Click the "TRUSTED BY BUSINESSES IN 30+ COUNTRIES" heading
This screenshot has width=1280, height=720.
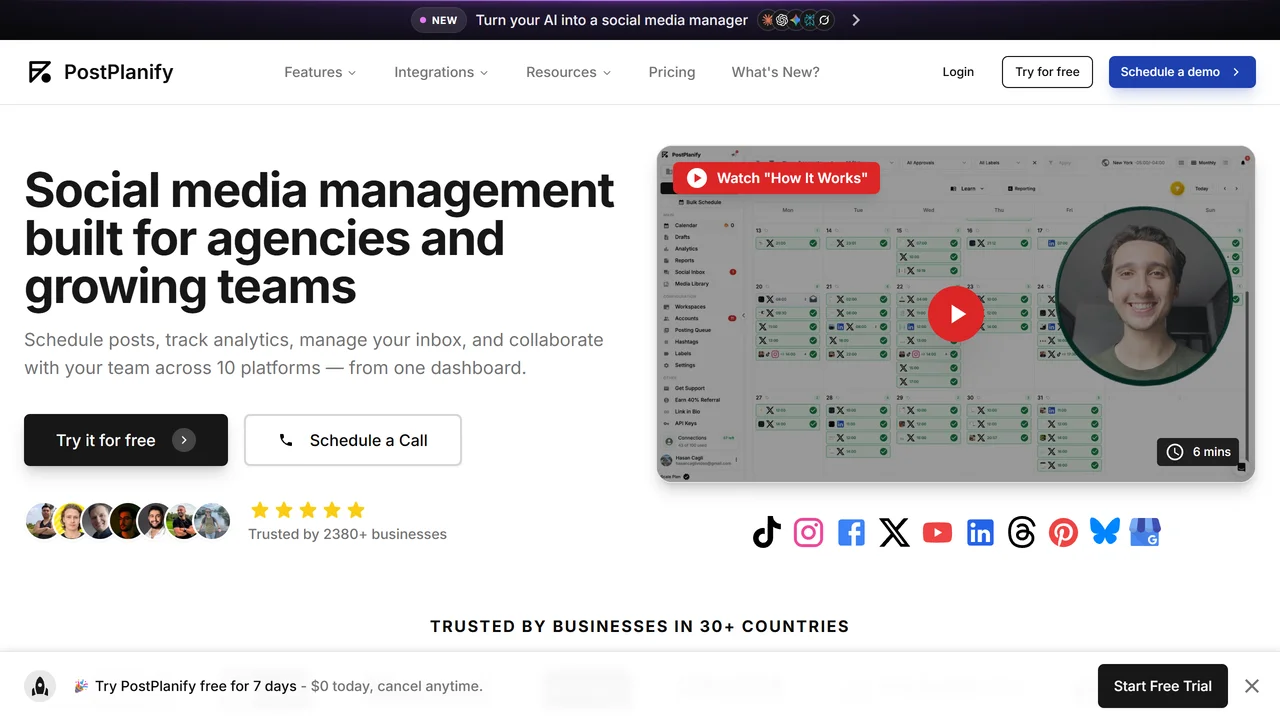pyautogui.click(x=640, y=627)
